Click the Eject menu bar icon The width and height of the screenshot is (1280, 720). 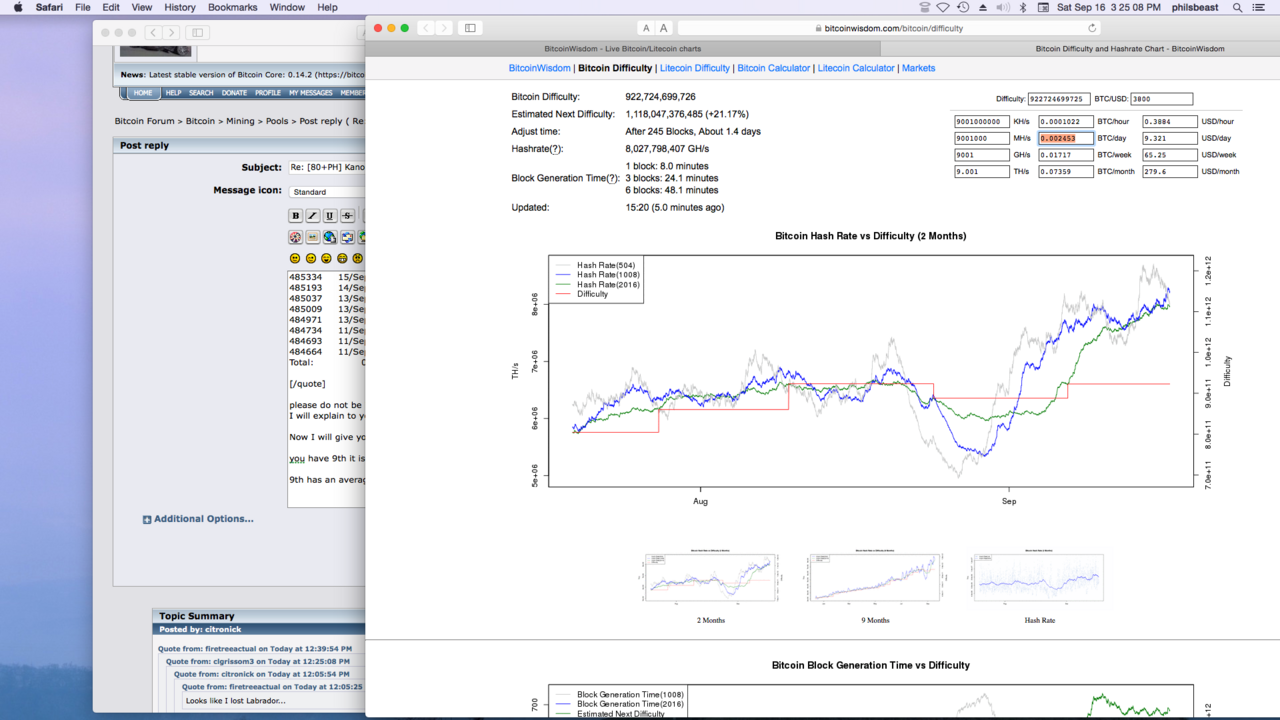982,7
